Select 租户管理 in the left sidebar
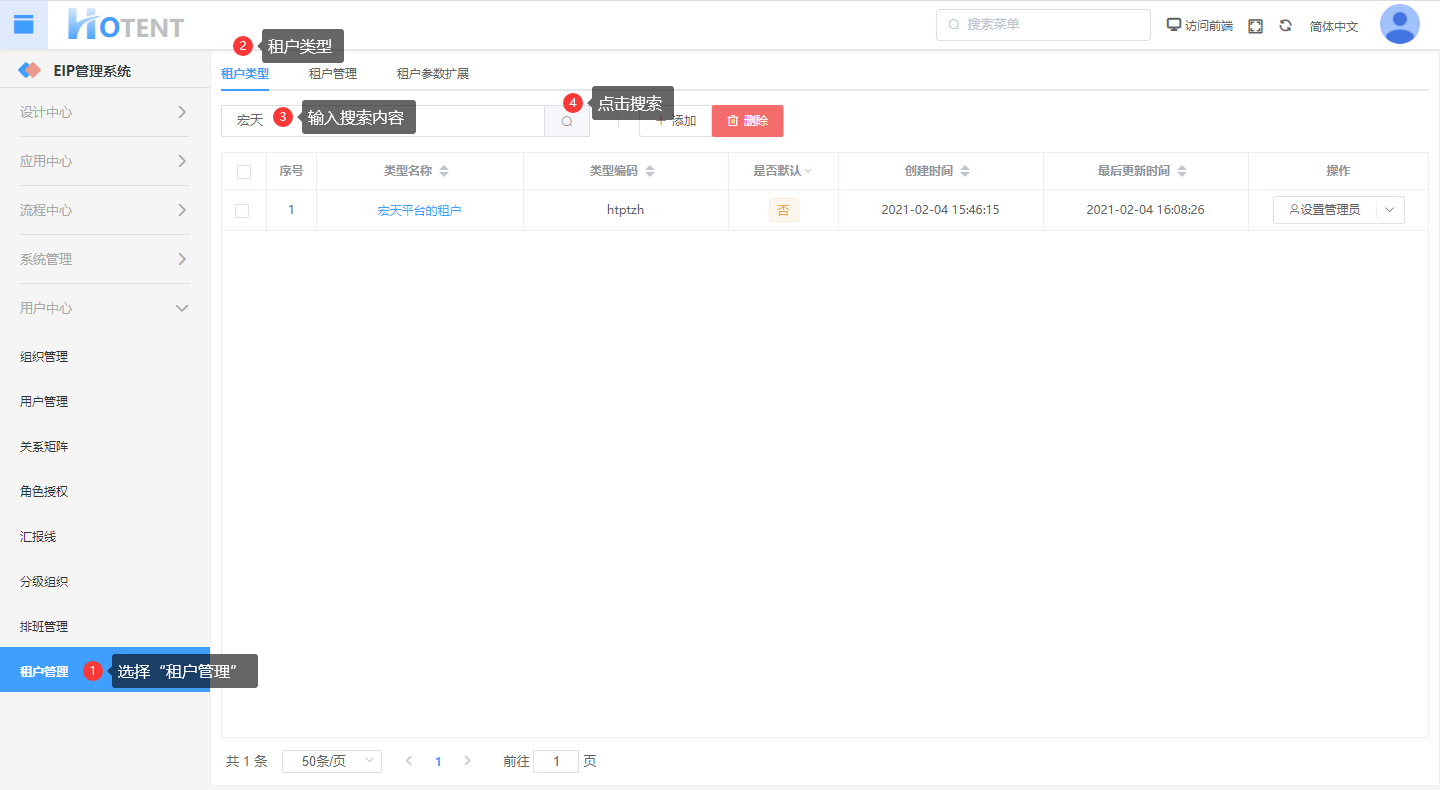The height and width of the screenshot is (790, 1440). (105, 671)
